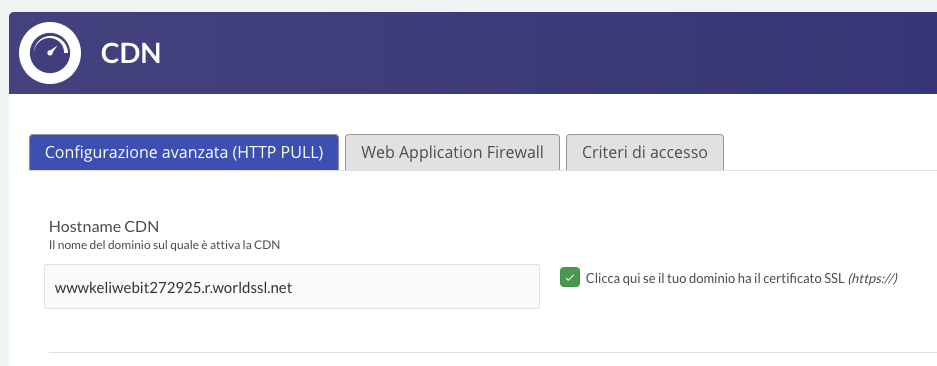Click the CDN page title text
This screenshot has width=937, height=366.
tap(131, 53)
